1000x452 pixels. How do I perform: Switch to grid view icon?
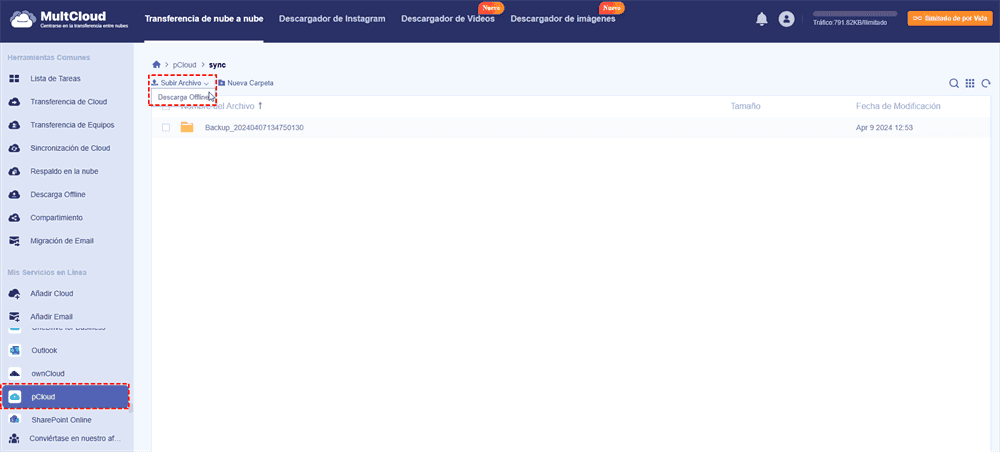click(x=970, y=83)
